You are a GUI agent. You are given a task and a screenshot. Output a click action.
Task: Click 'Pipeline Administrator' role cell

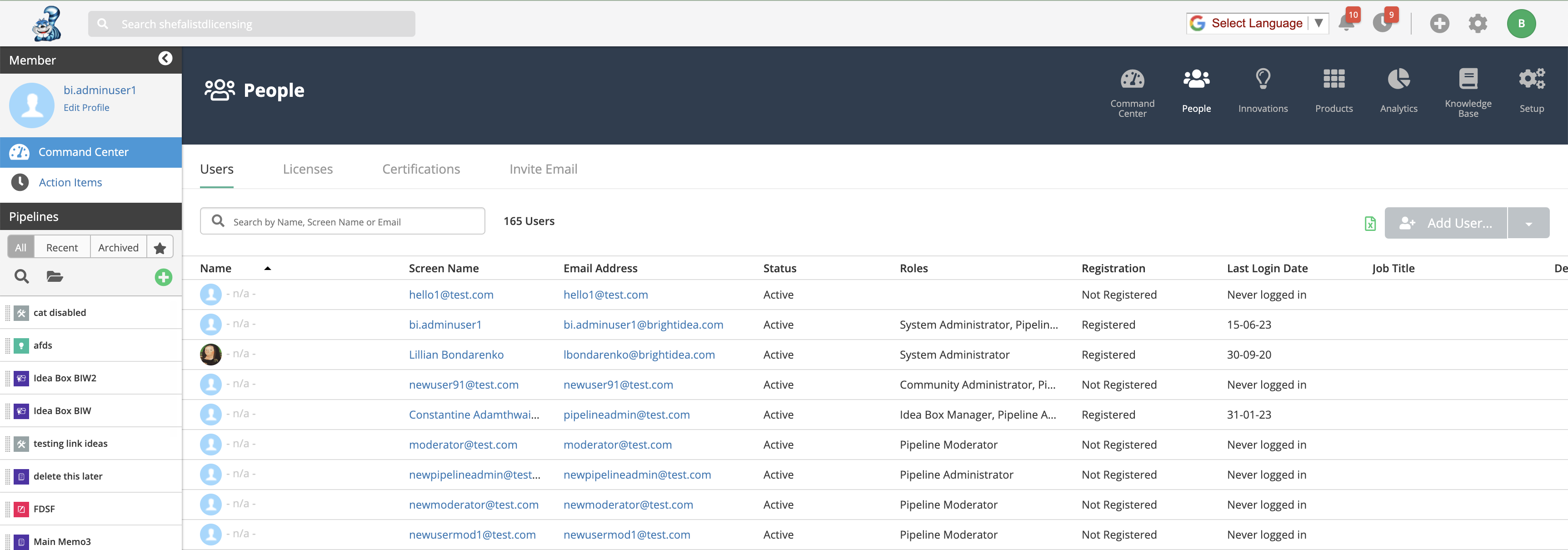956,475
